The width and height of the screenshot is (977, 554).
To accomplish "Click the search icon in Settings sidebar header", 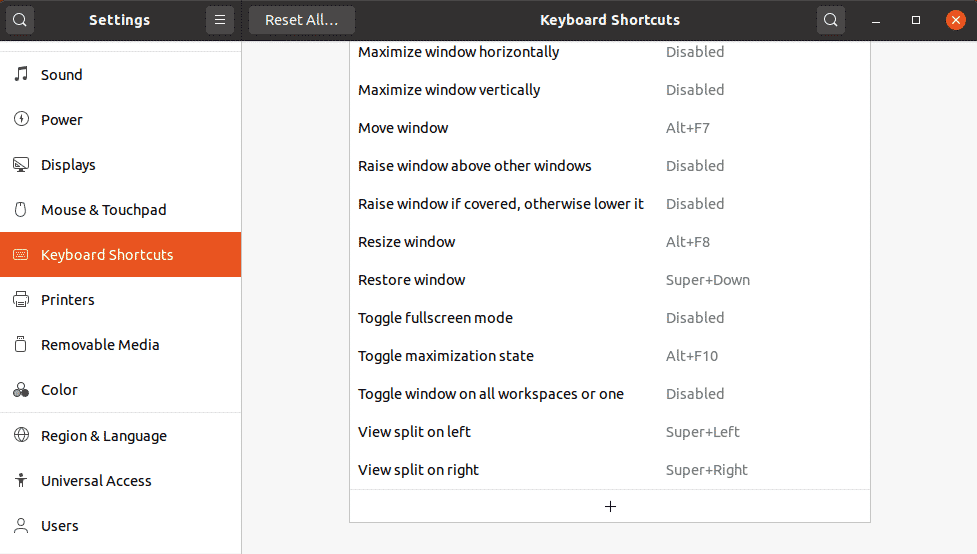I will point(20,20).
